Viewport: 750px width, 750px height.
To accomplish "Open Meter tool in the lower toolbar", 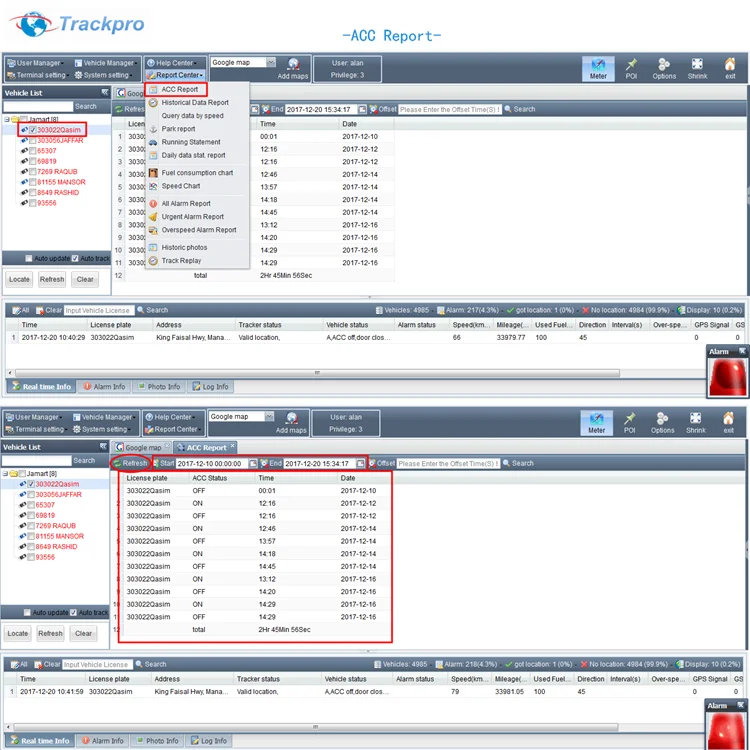I will pyautogui.click(x=596, y=423).
